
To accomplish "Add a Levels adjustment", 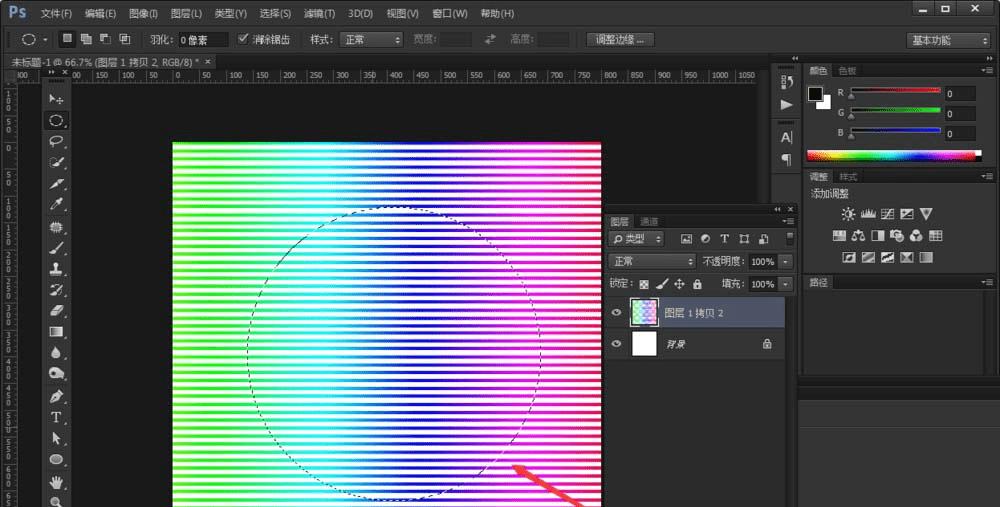I will 867,214.
